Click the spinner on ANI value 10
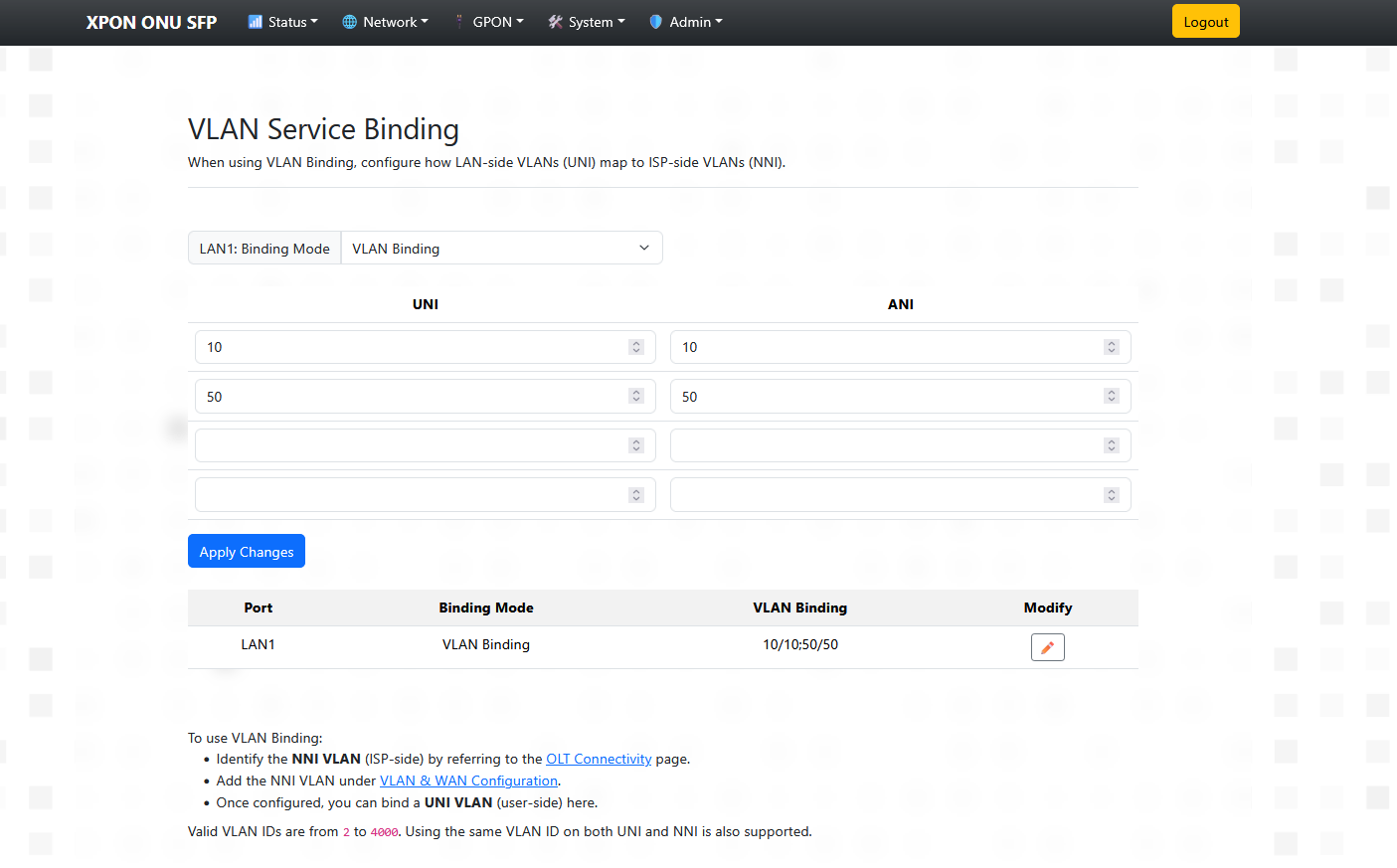 pos(1112,347)
